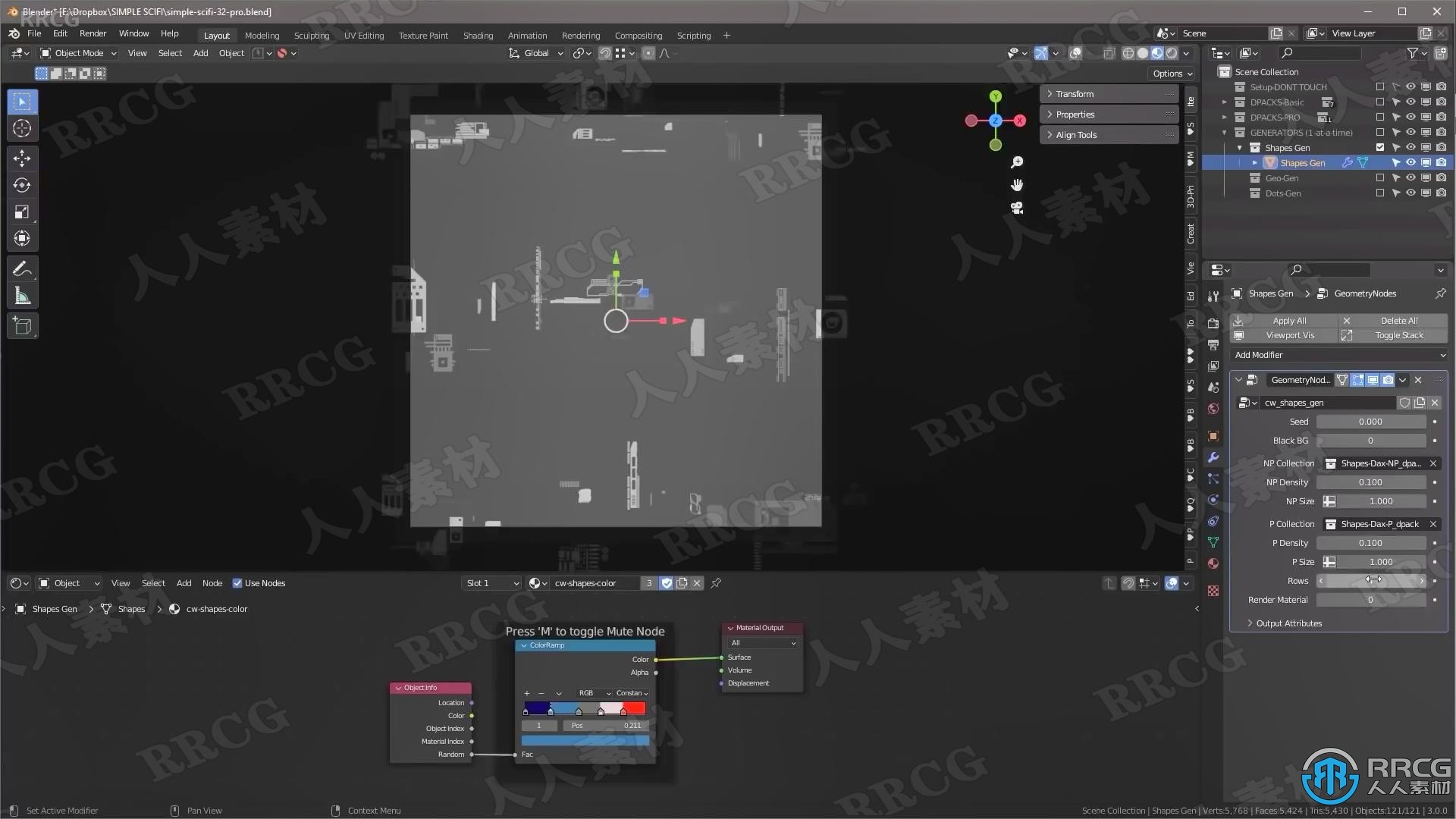Click the ColorRamp gradient bar
Image resolution: width=1456 pixels, height=819 pixels.
pos(585,708)
